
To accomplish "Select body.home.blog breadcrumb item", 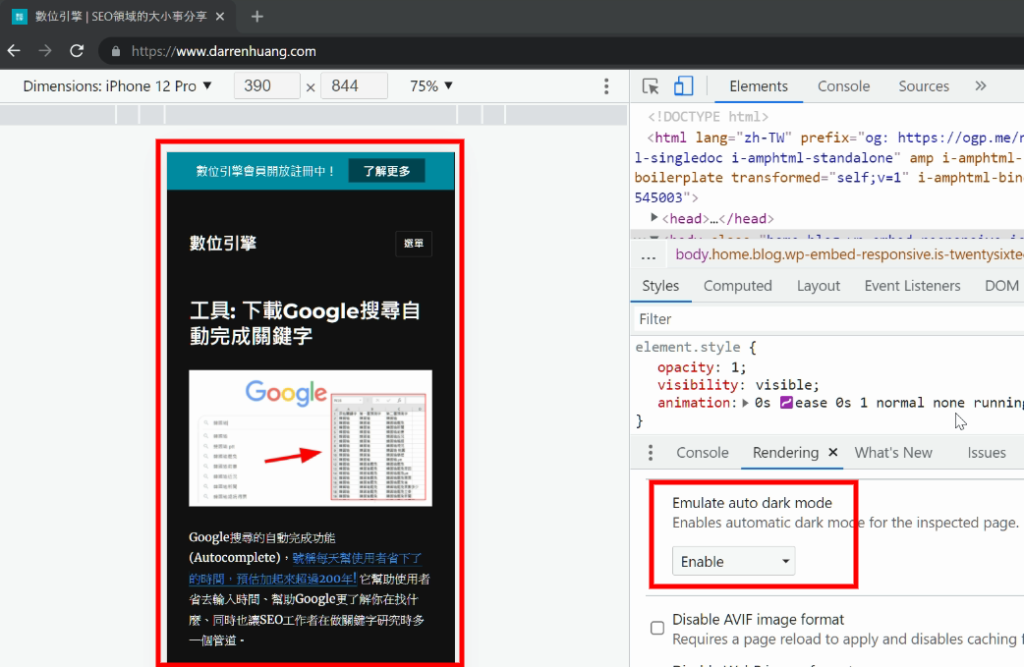I will pyautogui.click(x=849, y=255).
